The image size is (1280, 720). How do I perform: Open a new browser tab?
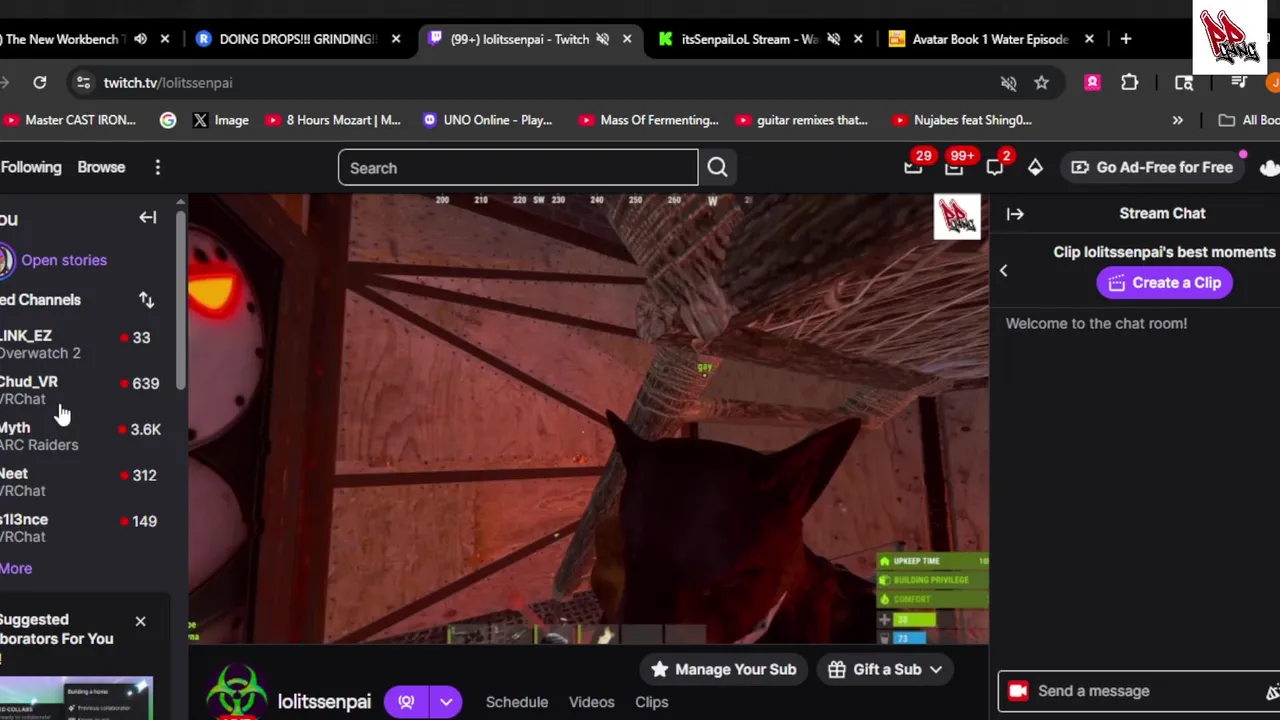pyautogui.click(x=1125, y=39)
